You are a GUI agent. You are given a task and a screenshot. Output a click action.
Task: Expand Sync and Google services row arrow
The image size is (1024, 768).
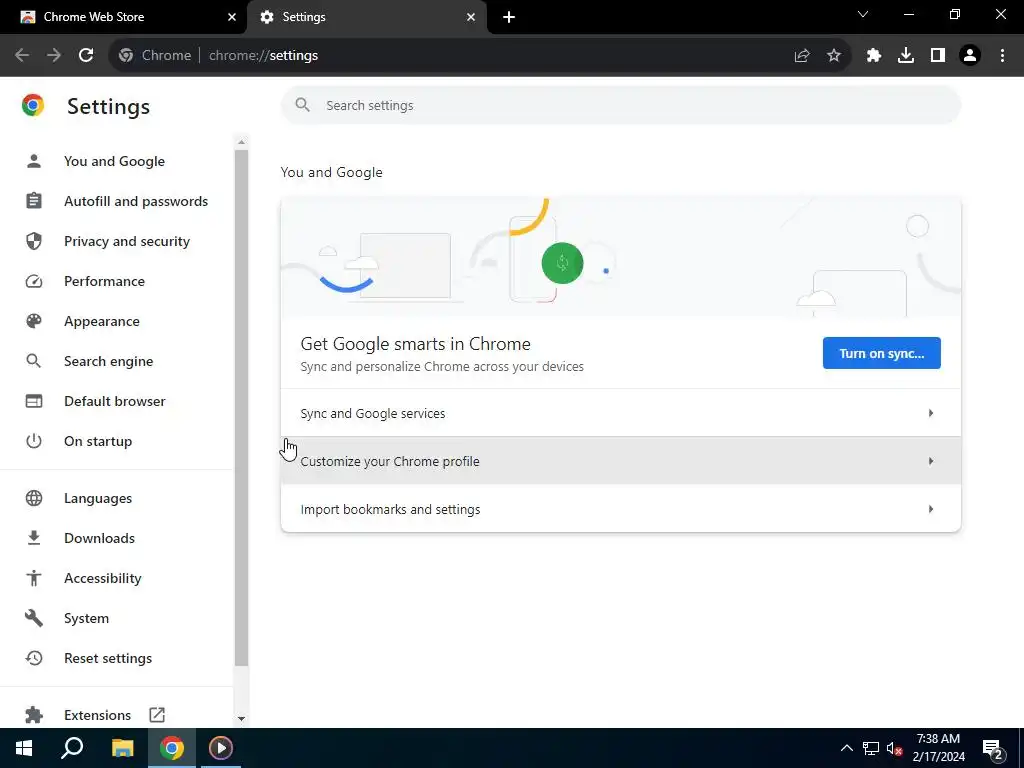(x=931, y=413)
